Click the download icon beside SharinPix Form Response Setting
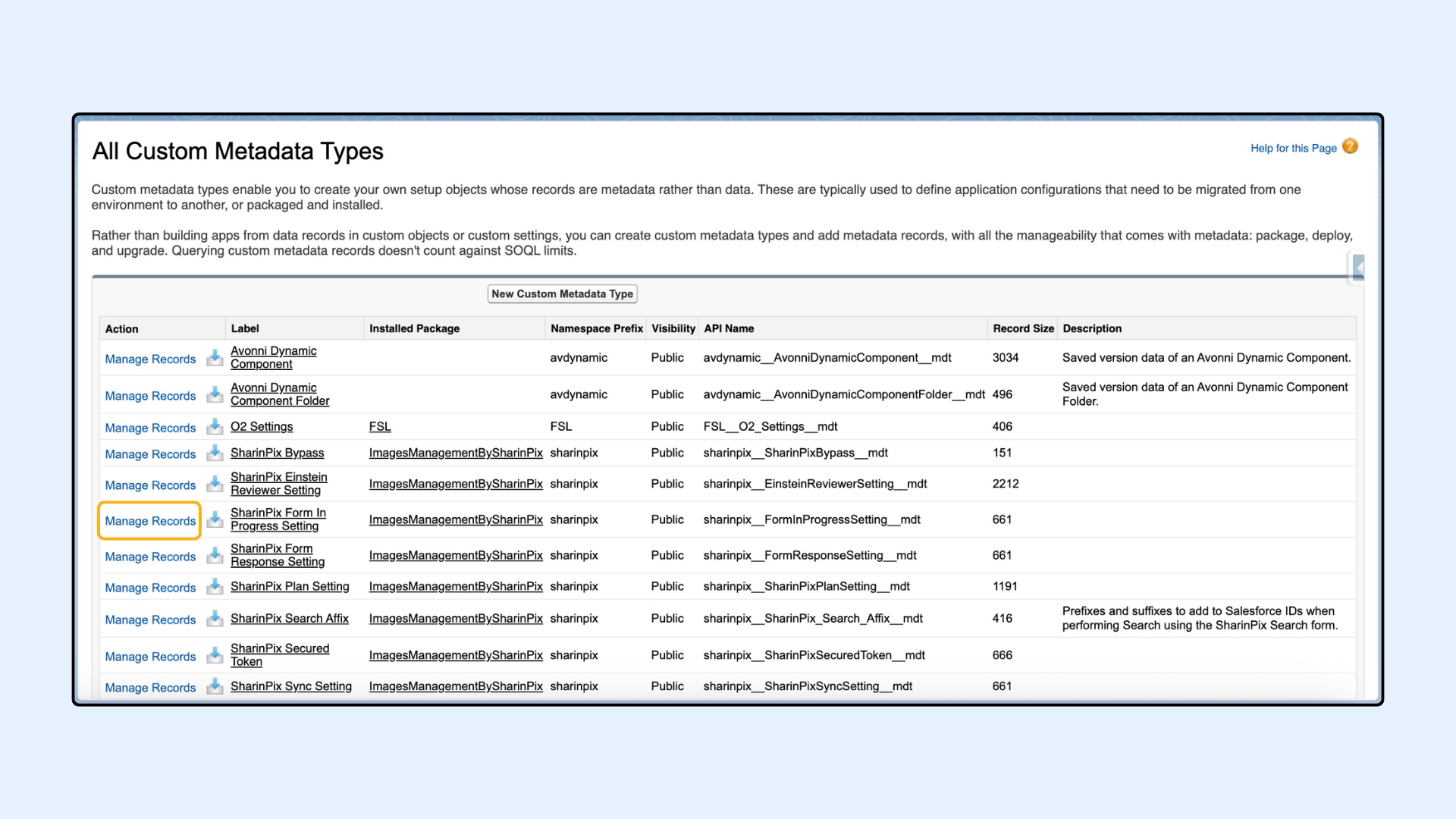The height and width of the screenshot is (819, 1456). click(215, 555)
